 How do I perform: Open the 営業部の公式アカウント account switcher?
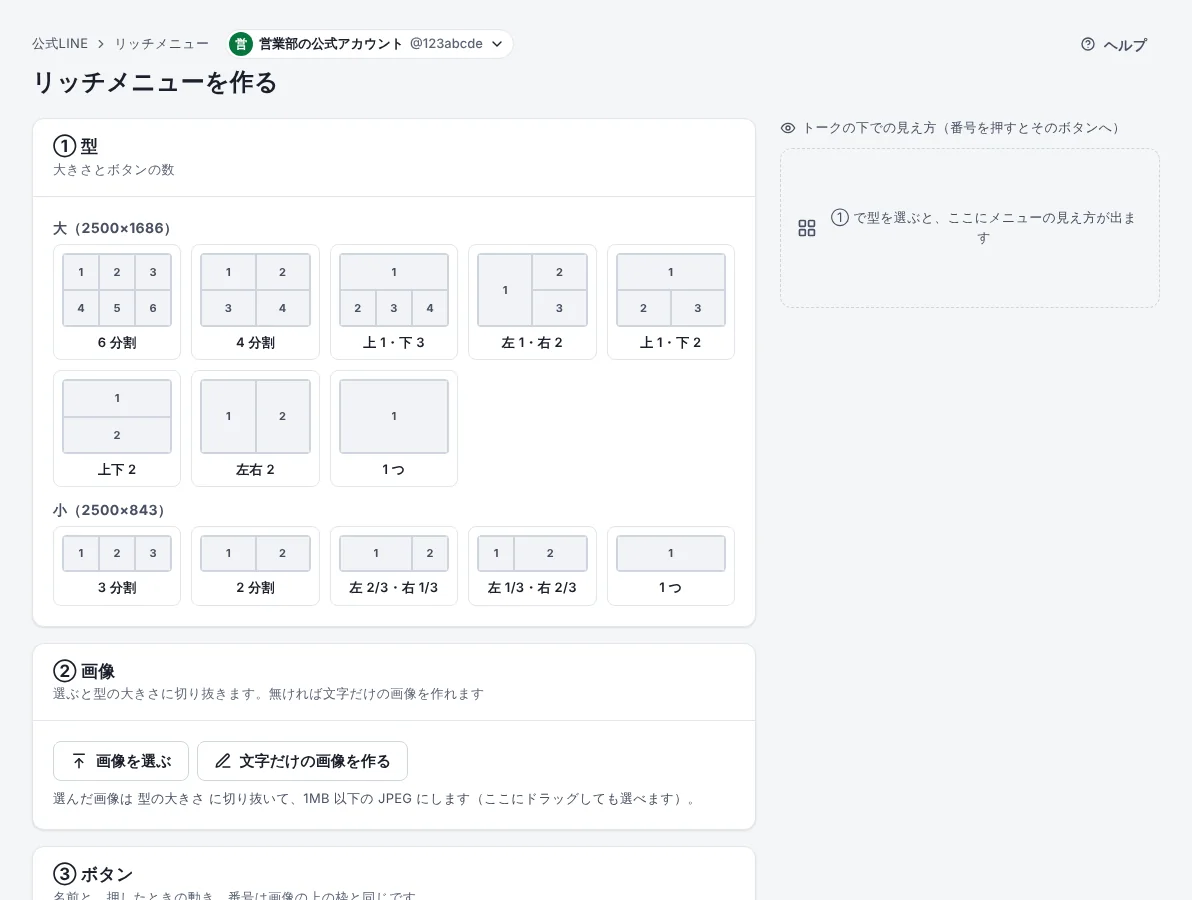(x=370, y=44)
